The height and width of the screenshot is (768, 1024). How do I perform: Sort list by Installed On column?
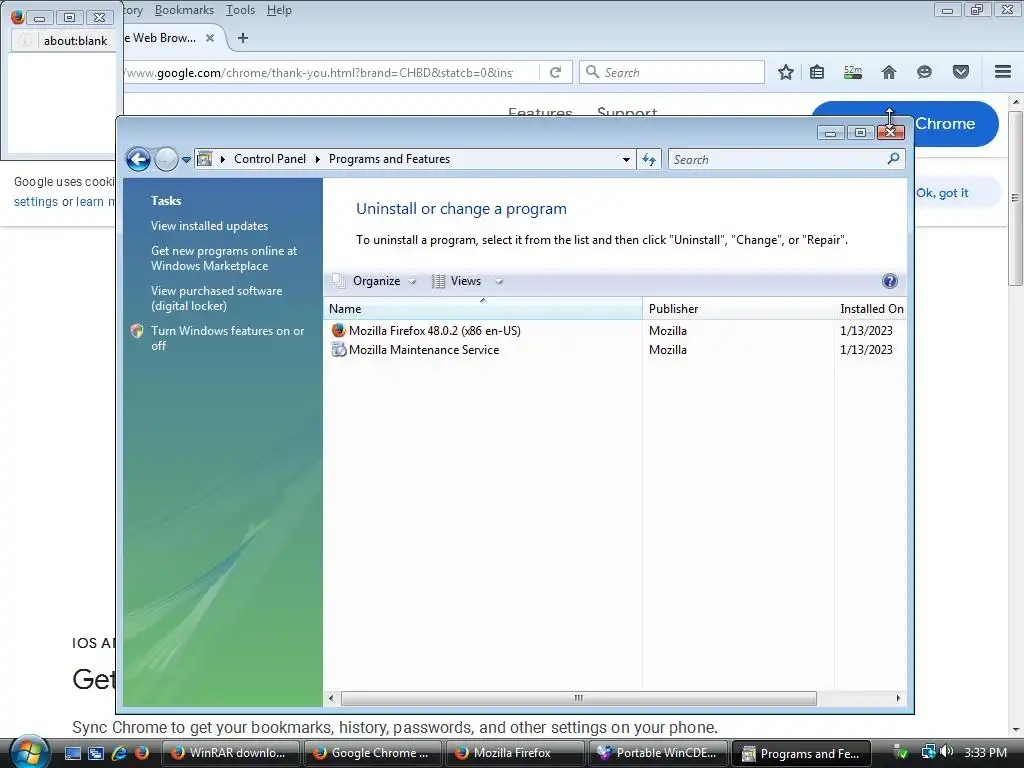click(x=871, y=309)
